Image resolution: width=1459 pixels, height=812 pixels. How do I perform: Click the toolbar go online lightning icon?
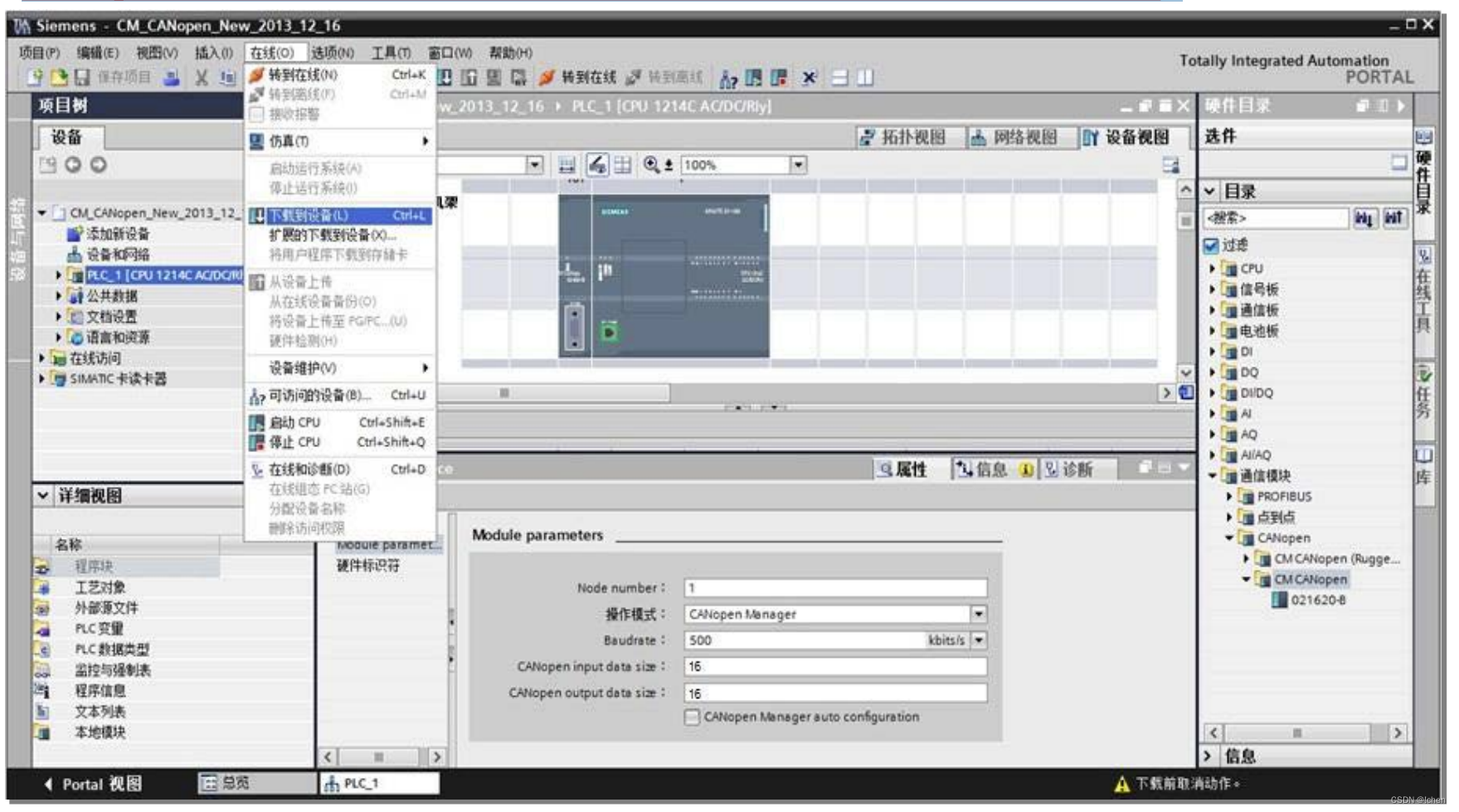click(x=546, y=78)
